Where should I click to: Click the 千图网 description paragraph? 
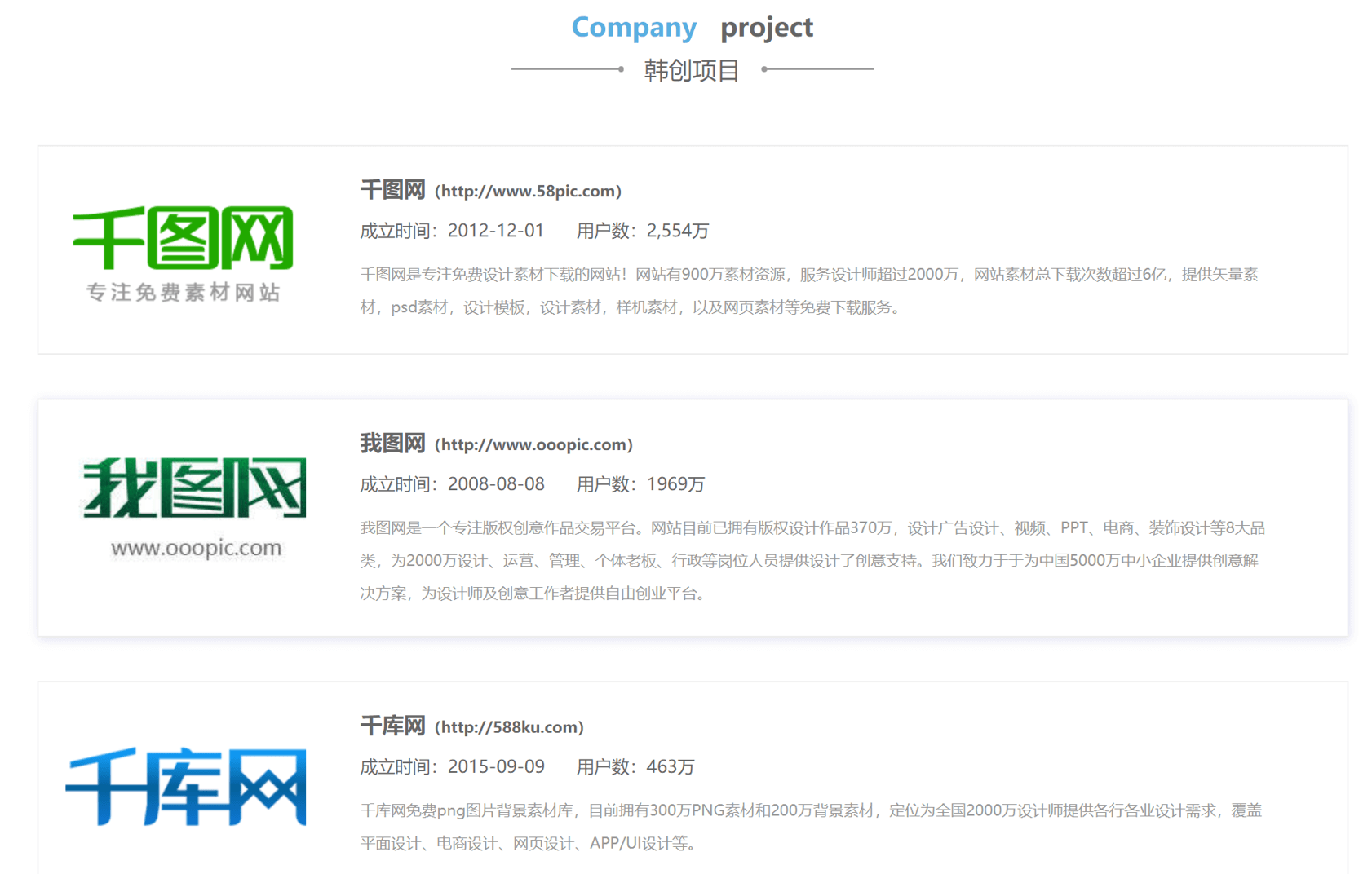pos(808,291)
